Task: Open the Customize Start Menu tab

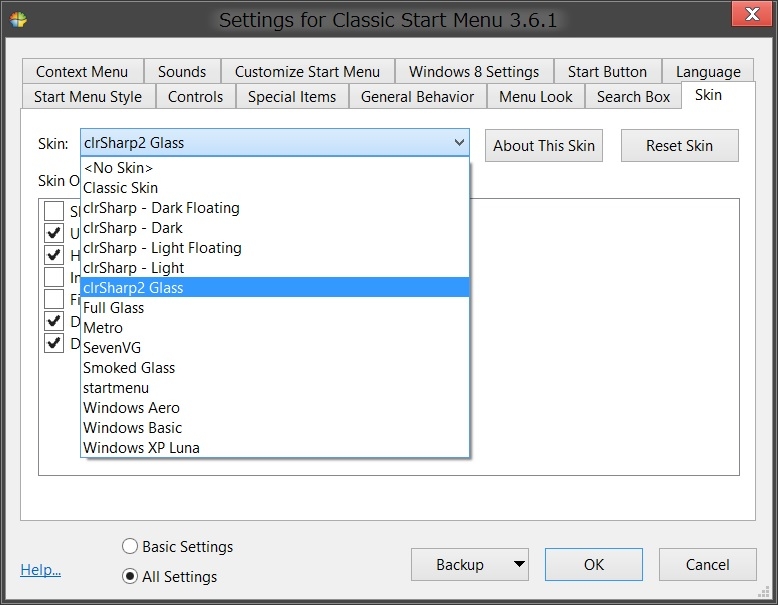Action: pyautogui.click(x=308, y=71)
